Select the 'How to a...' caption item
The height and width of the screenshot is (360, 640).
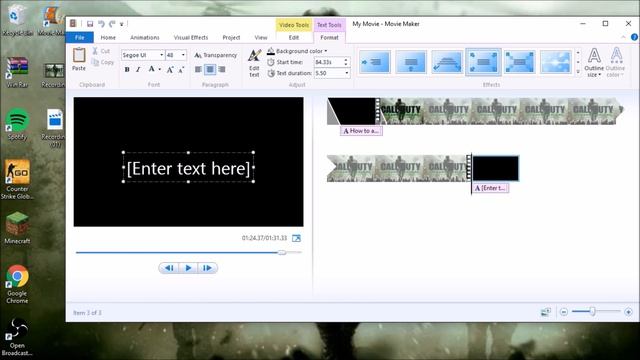pos(362,131)
